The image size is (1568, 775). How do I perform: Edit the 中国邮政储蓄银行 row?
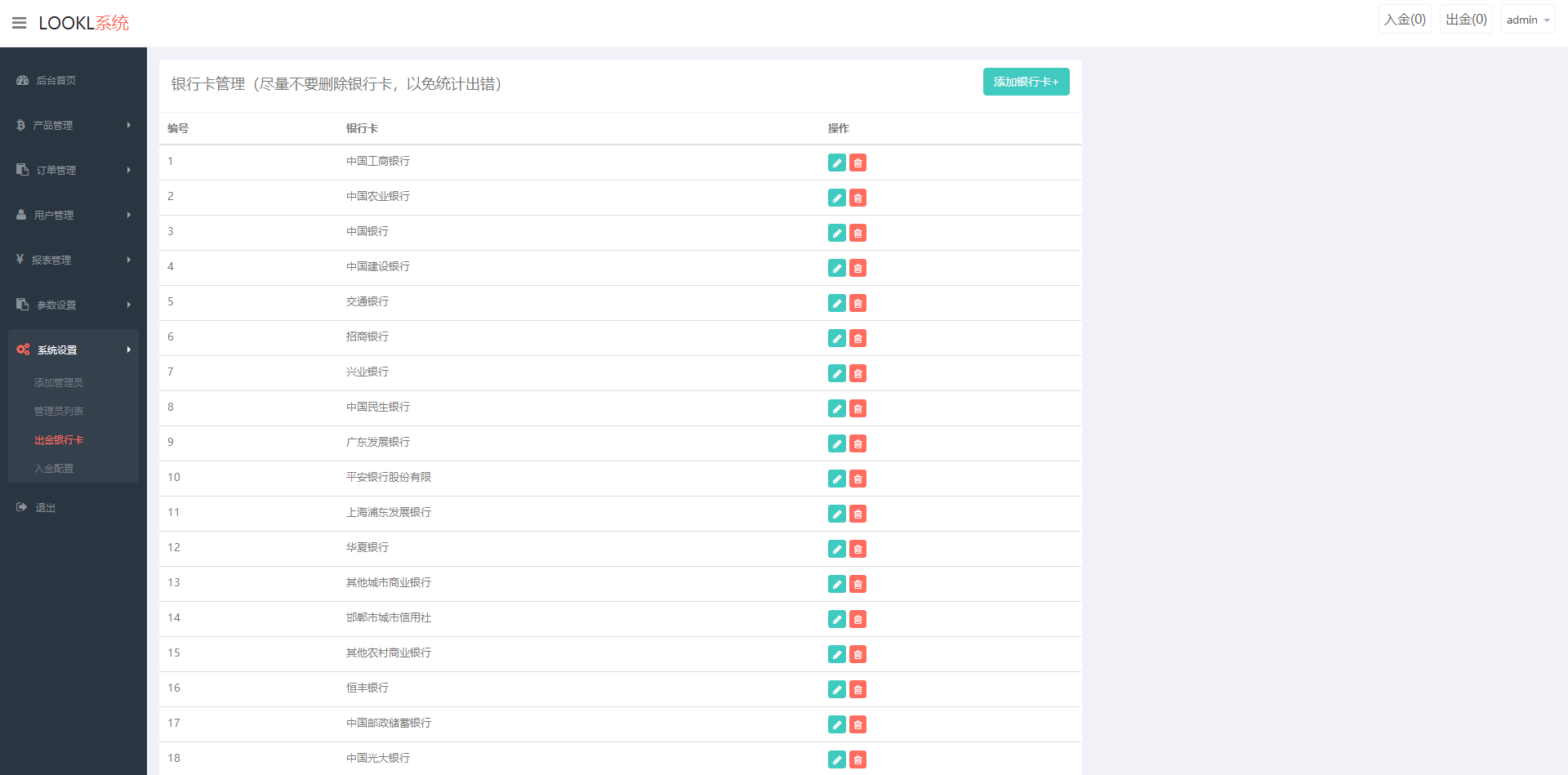coord(837,724)
